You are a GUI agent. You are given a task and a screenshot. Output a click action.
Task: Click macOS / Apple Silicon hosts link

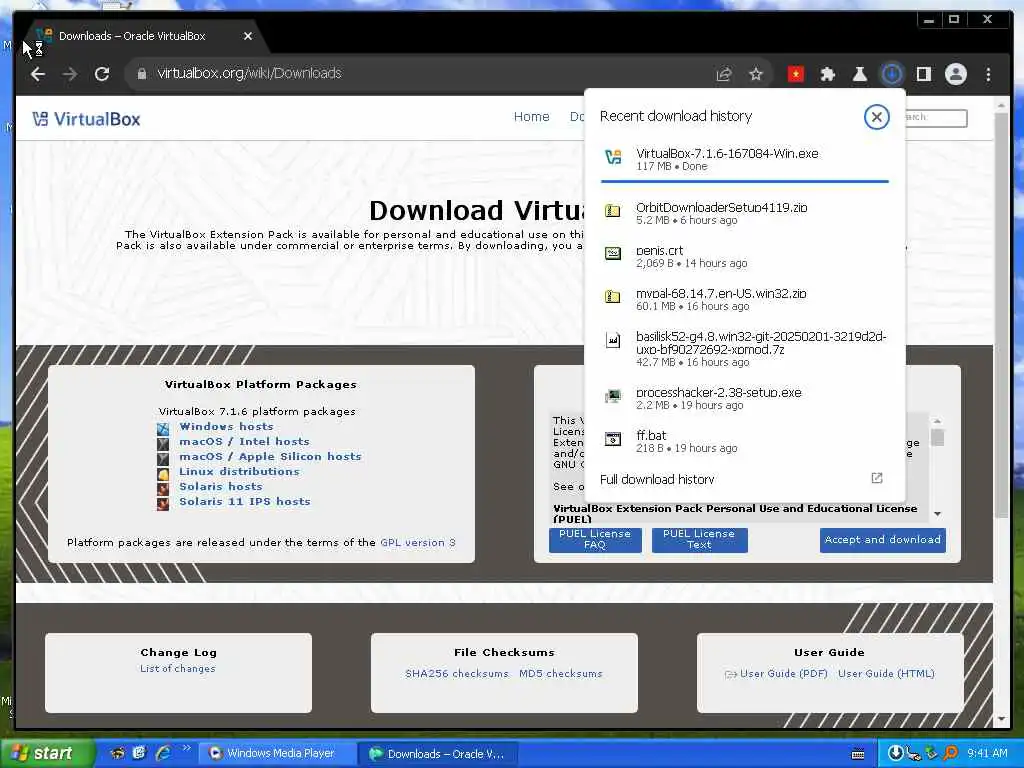click(270, 456)
